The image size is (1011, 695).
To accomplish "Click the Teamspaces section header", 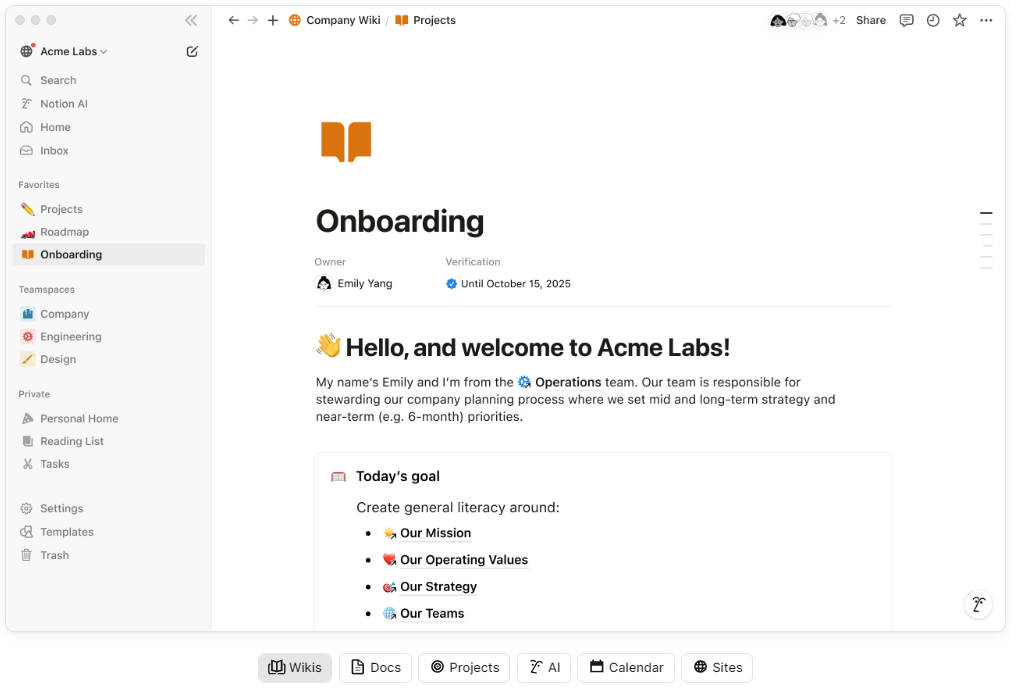I will [x=46, y=289].
